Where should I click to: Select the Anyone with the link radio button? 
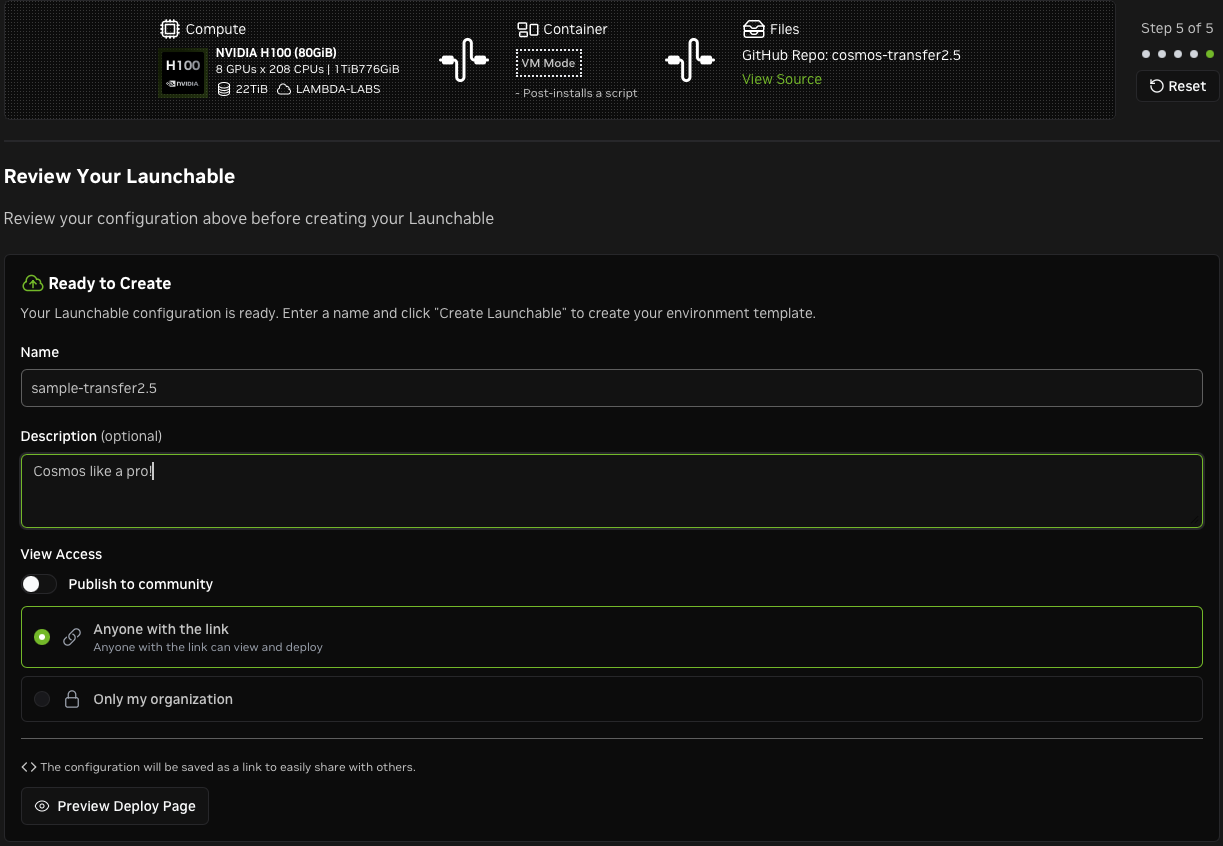(x=42, y=637)
